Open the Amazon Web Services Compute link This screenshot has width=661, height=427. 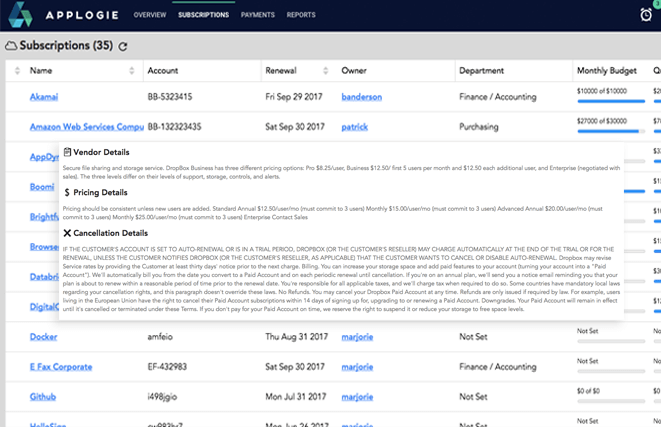click(86, 127)
